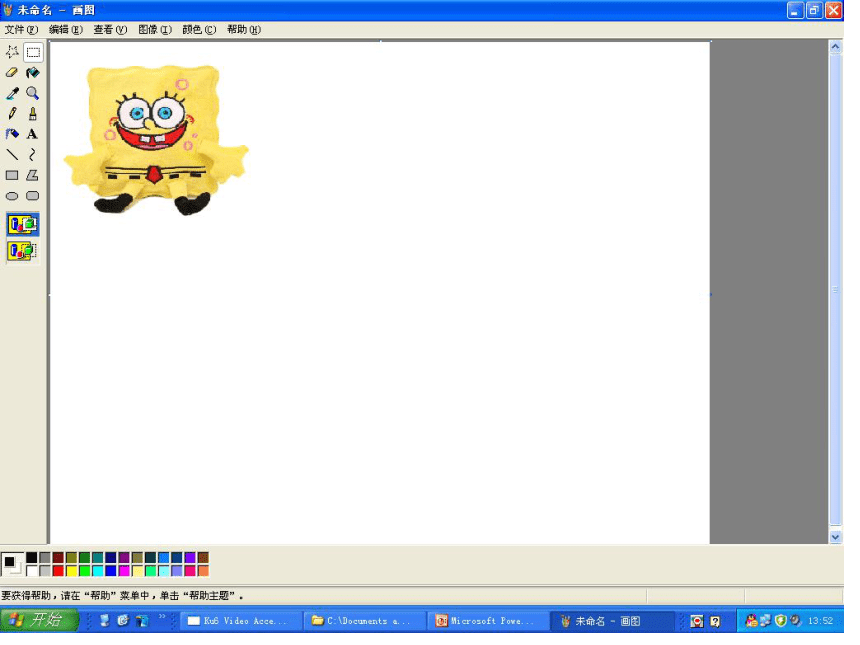Image resolution: width=860 pixels, height=645 pixels.
Task: Open the 开始 Start menu
Action: pyautogui.click(x=39, y=620)
